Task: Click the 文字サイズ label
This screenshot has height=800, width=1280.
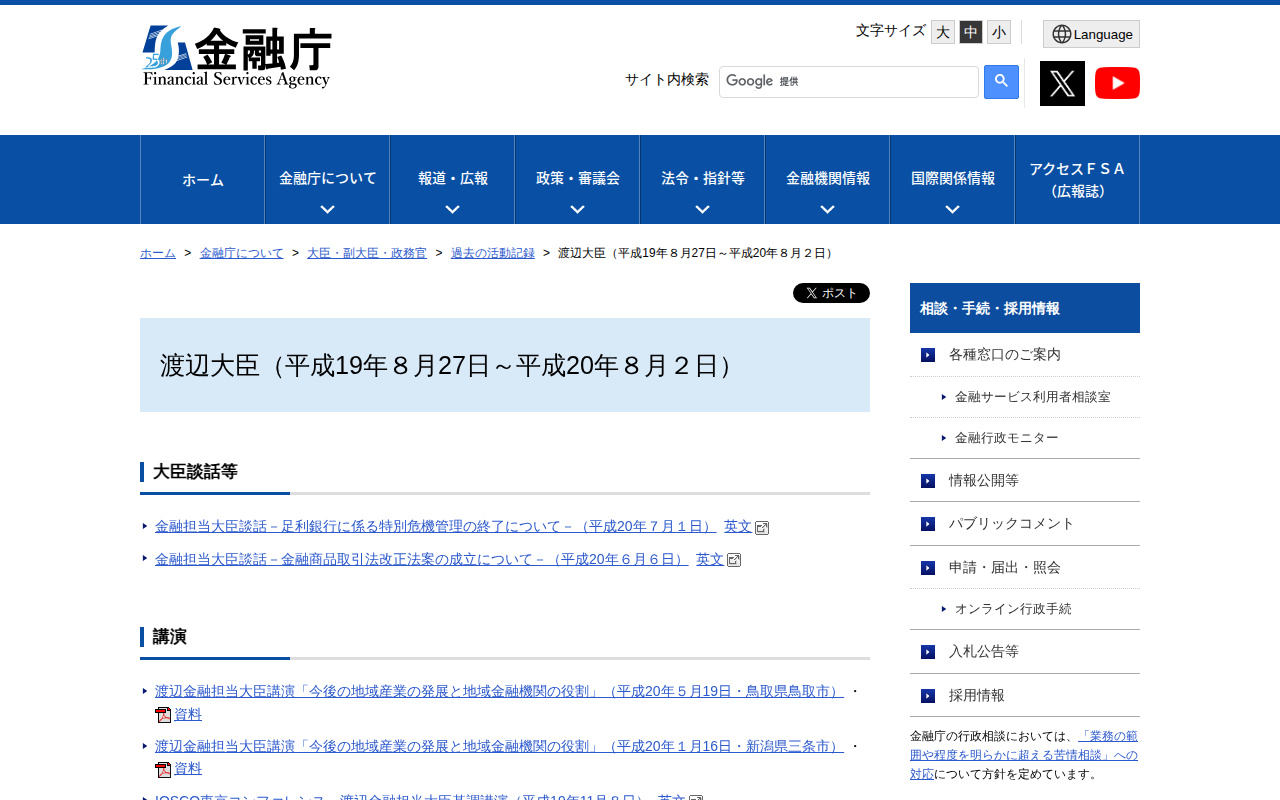Action: [891, 31]
